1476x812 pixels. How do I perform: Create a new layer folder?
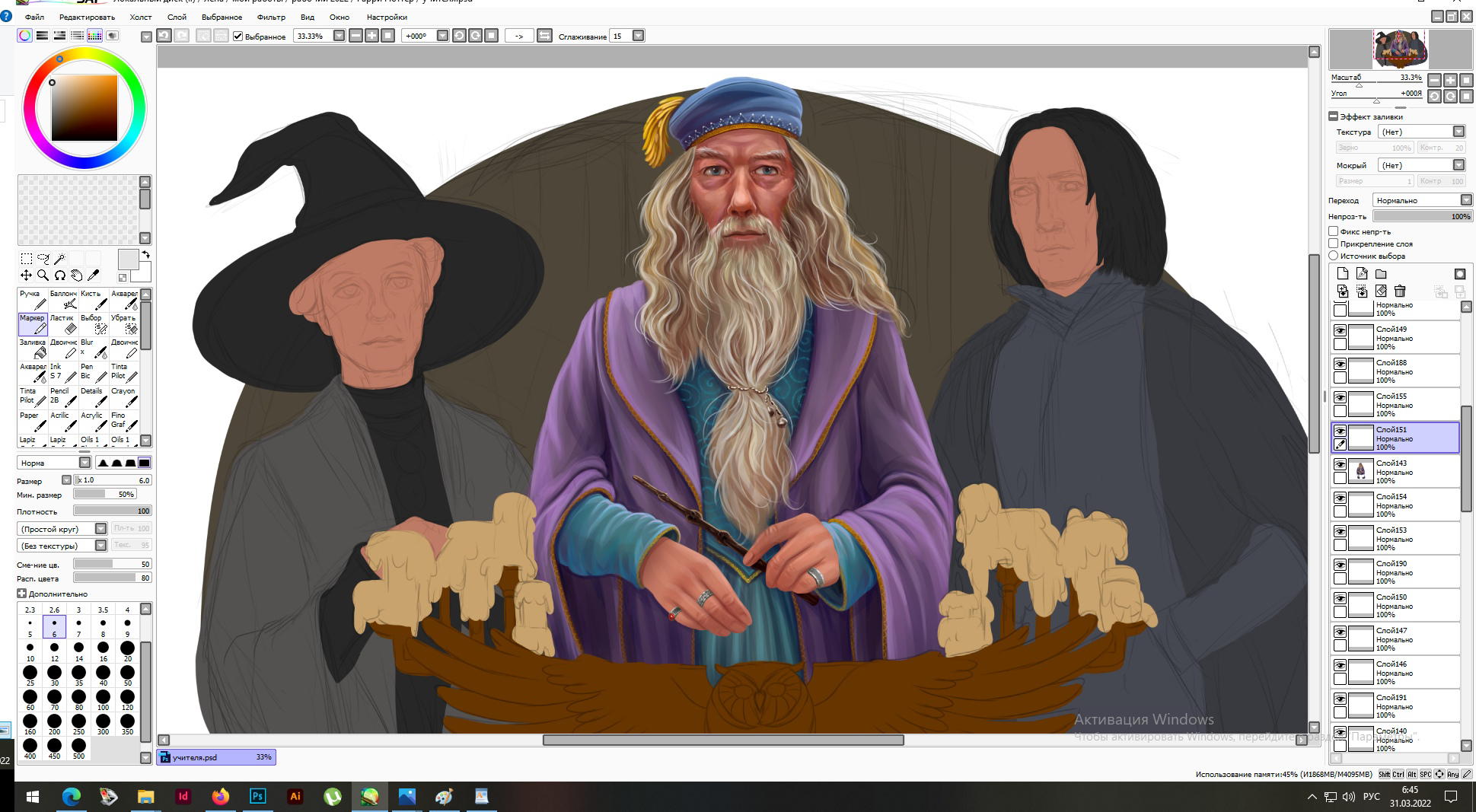[x=1381, y=274]
